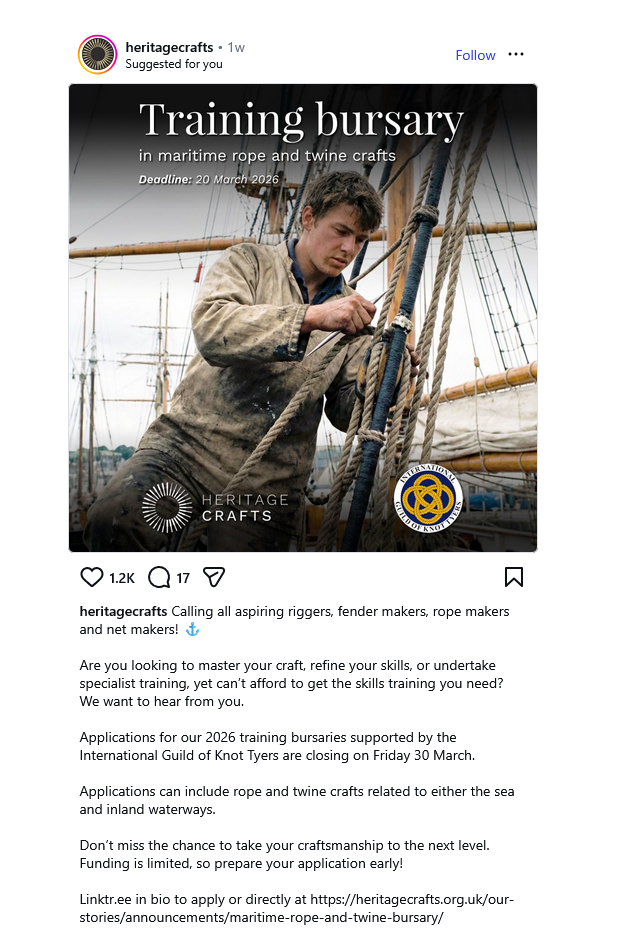
Task: Open the heritagecrafts.org.uk bursary URL
Action: 296,908
